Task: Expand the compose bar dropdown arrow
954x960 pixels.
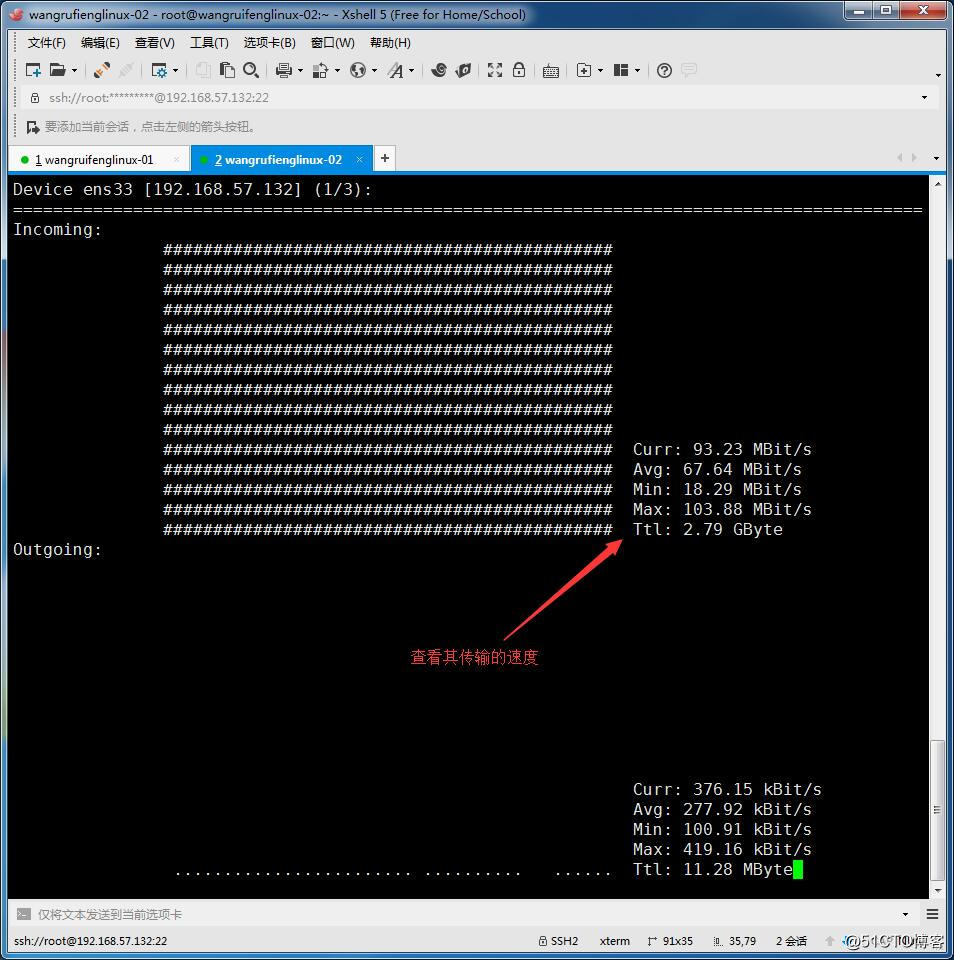Action: 906,914
